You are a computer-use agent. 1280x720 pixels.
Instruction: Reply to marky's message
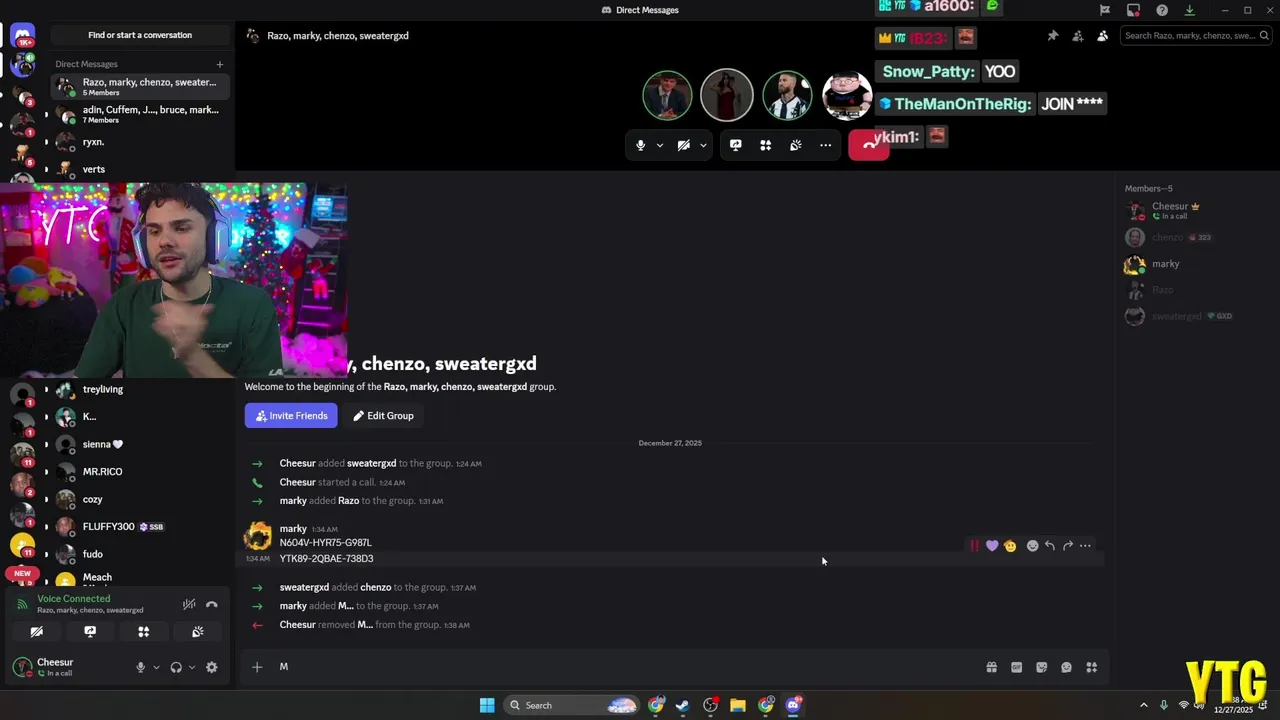[1050, 546]
